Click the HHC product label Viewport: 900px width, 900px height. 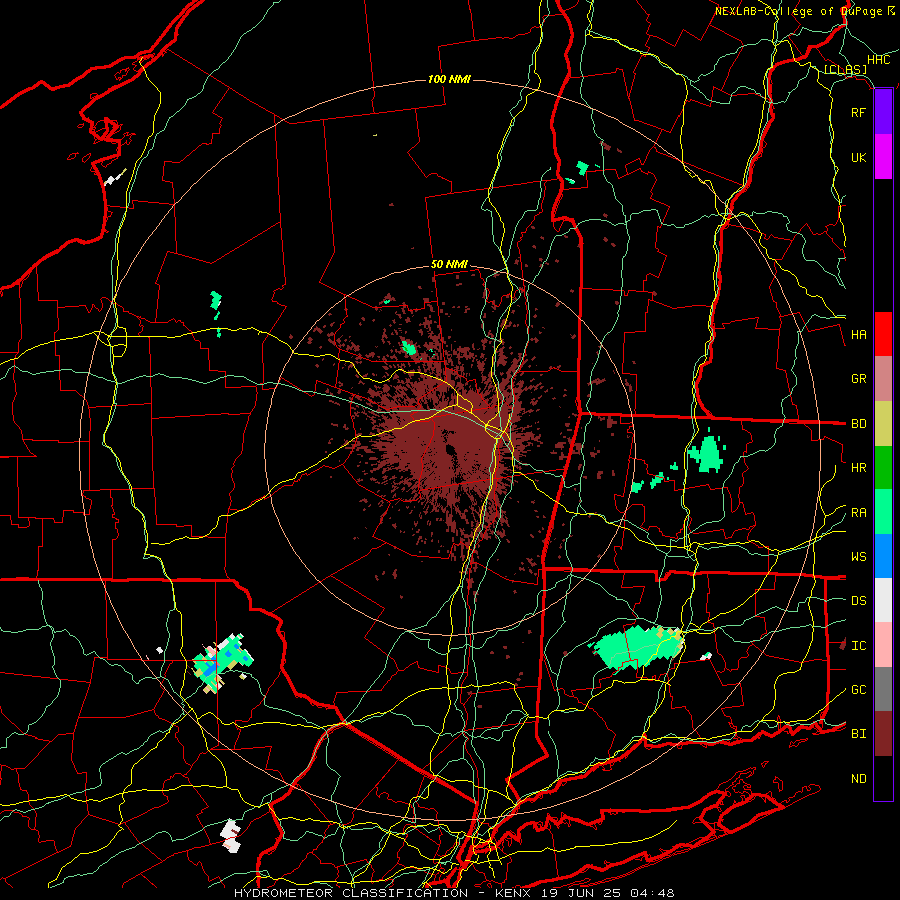tap(878, 60)
